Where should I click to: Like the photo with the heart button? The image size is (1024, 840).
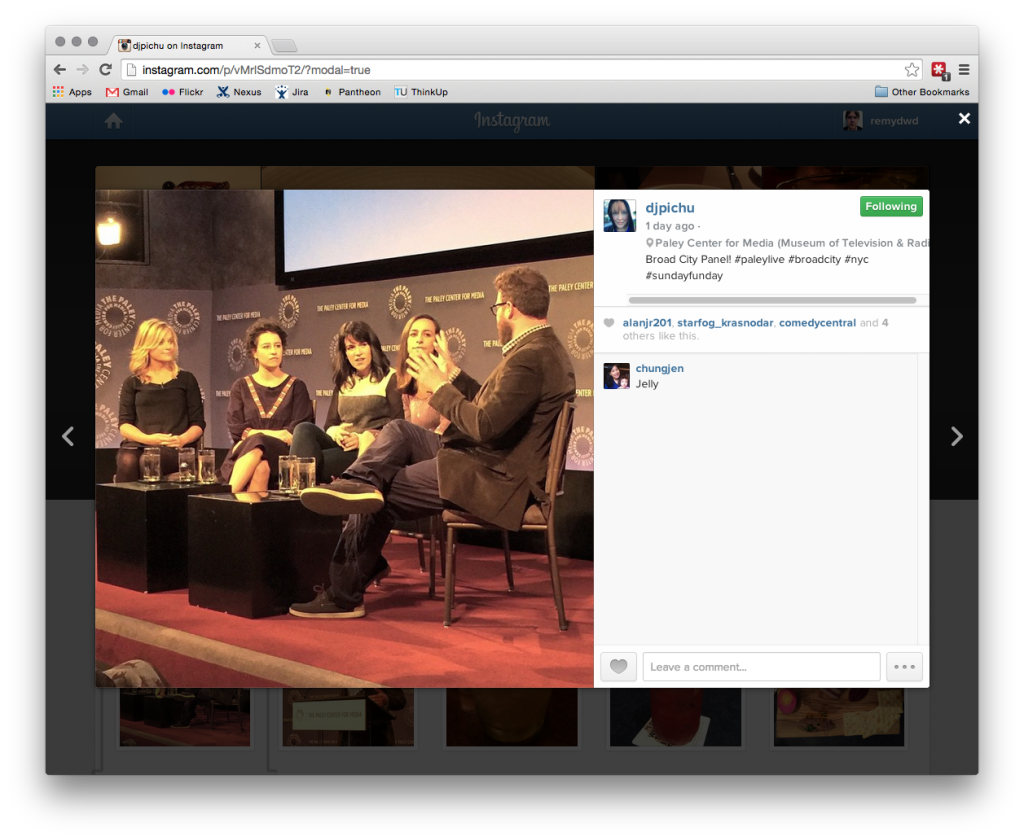click(618, 667)
